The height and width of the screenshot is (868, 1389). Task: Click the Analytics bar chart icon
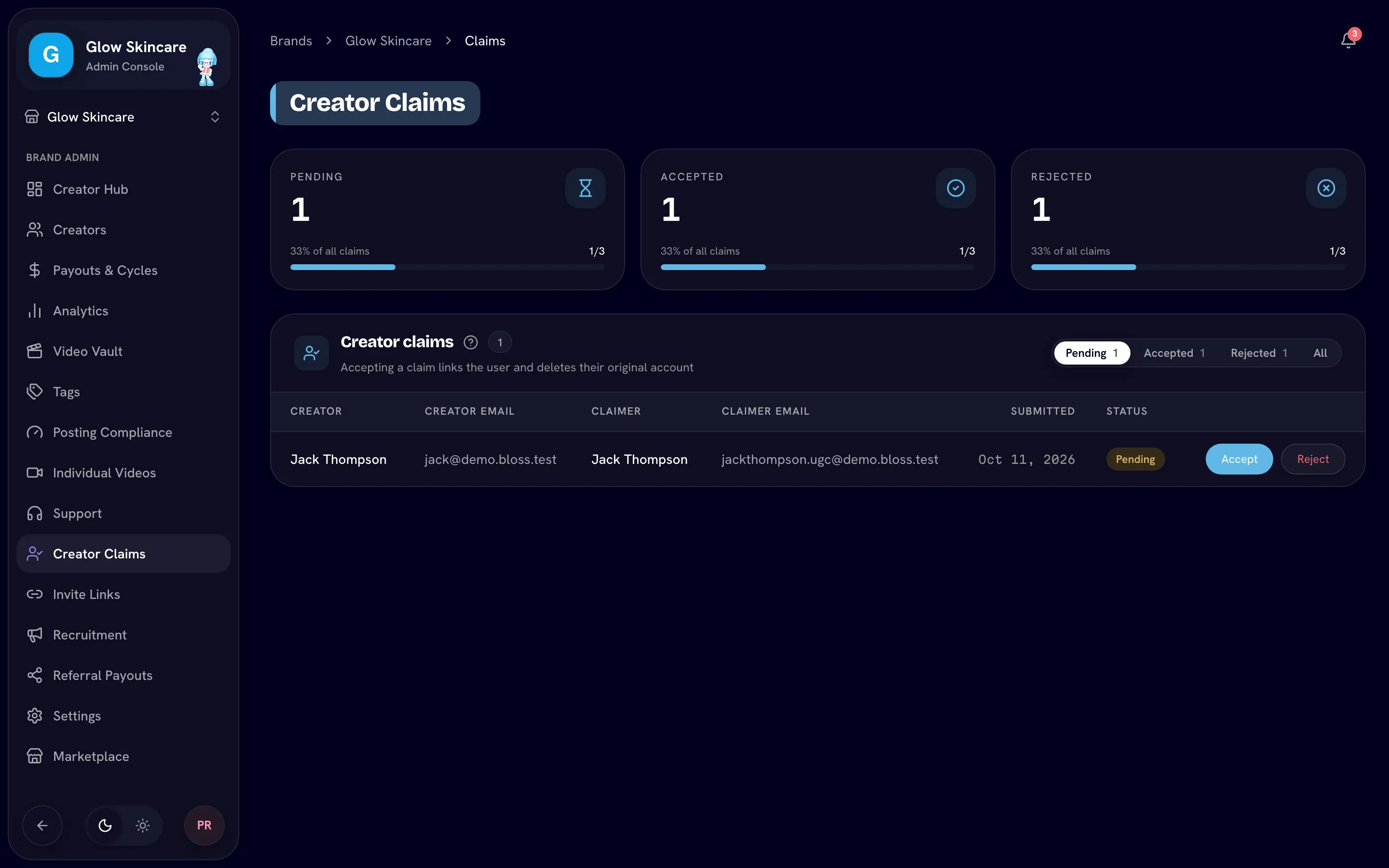(34, 311)
